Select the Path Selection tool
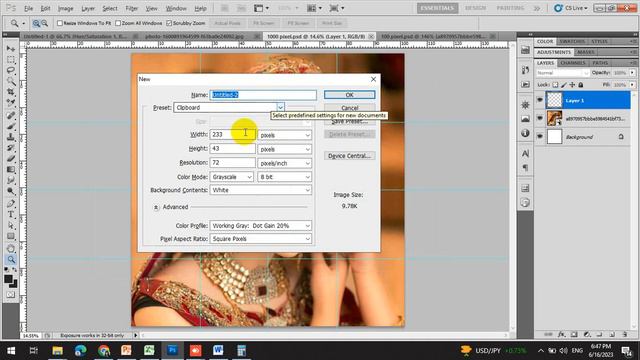Image resolution: width=640 pixels, height=360 pixels. tap(11, 225)
